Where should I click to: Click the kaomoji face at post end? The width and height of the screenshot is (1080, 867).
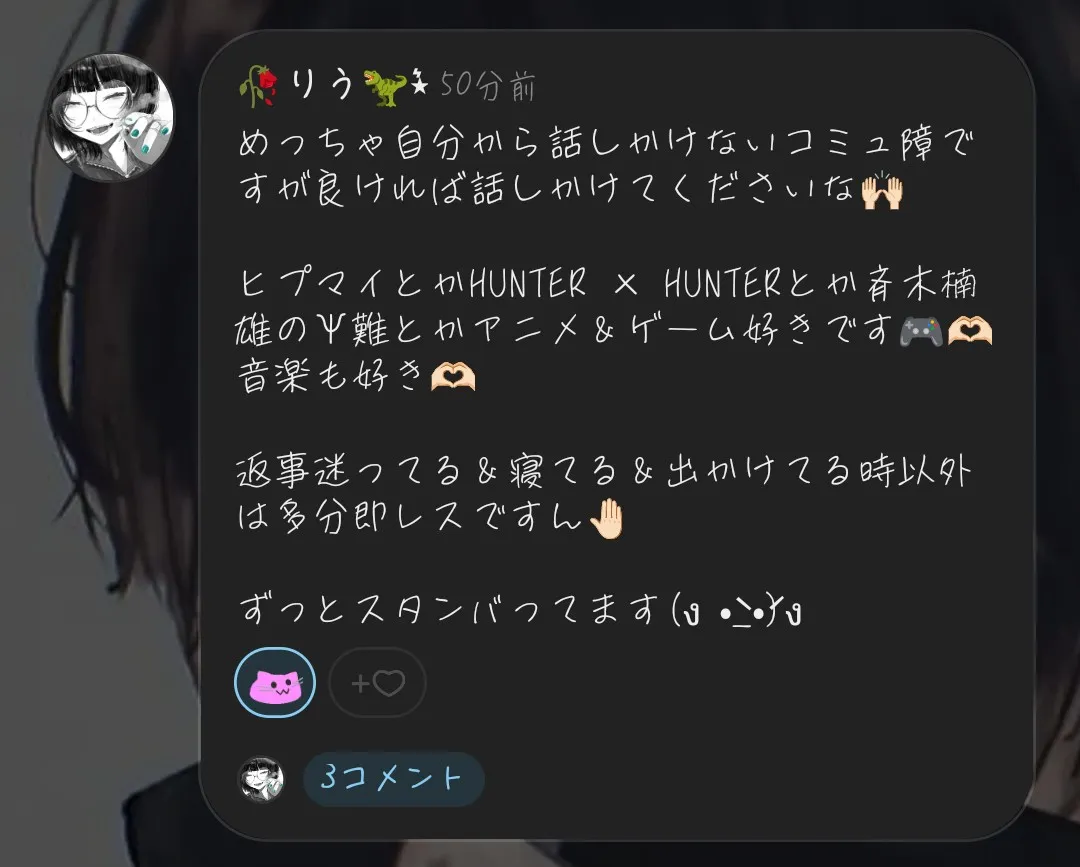pyautogui.click(x=736, y=610)
